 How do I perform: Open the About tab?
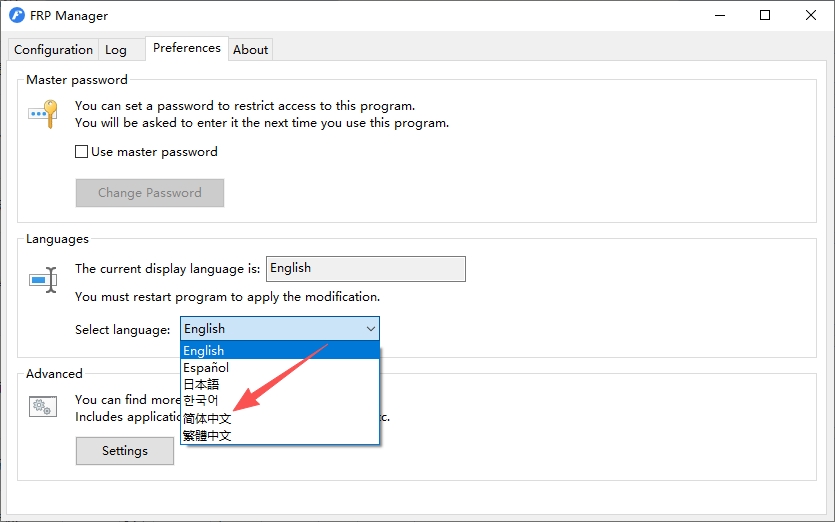(250, 50)
